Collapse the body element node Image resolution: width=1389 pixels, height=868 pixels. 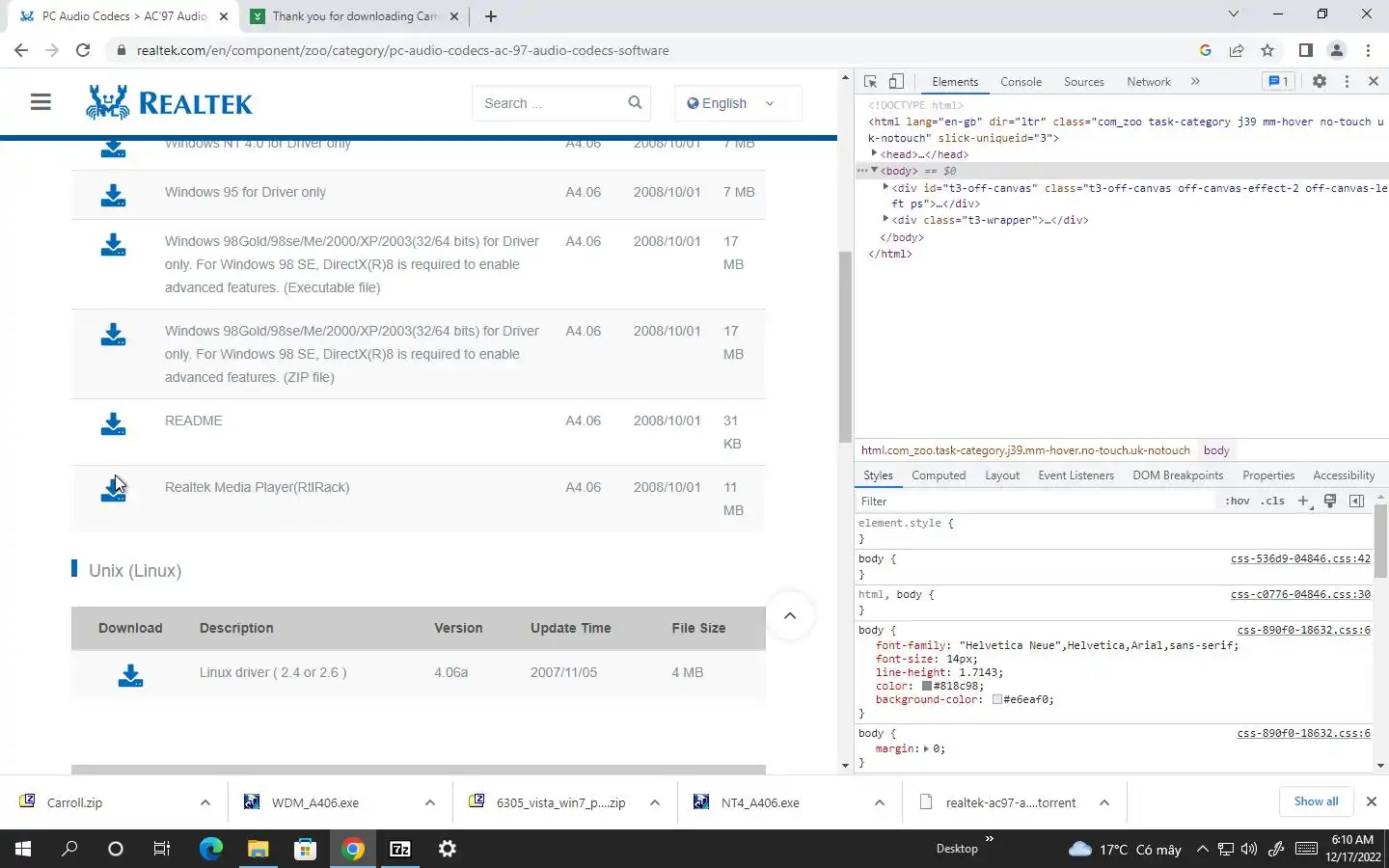point(874,170)
